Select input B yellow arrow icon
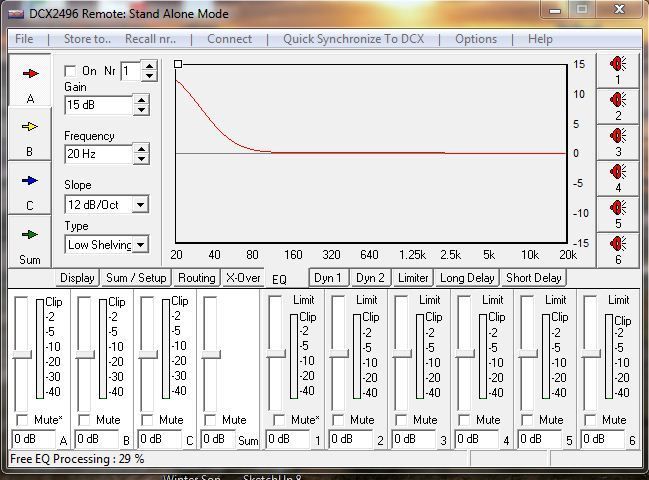Screen dimensions: 649x480 30,127
